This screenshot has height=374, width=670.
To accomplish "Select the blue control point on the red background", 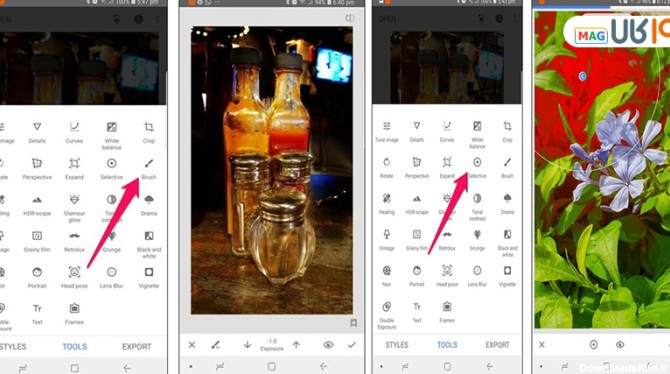I will 582,76.
